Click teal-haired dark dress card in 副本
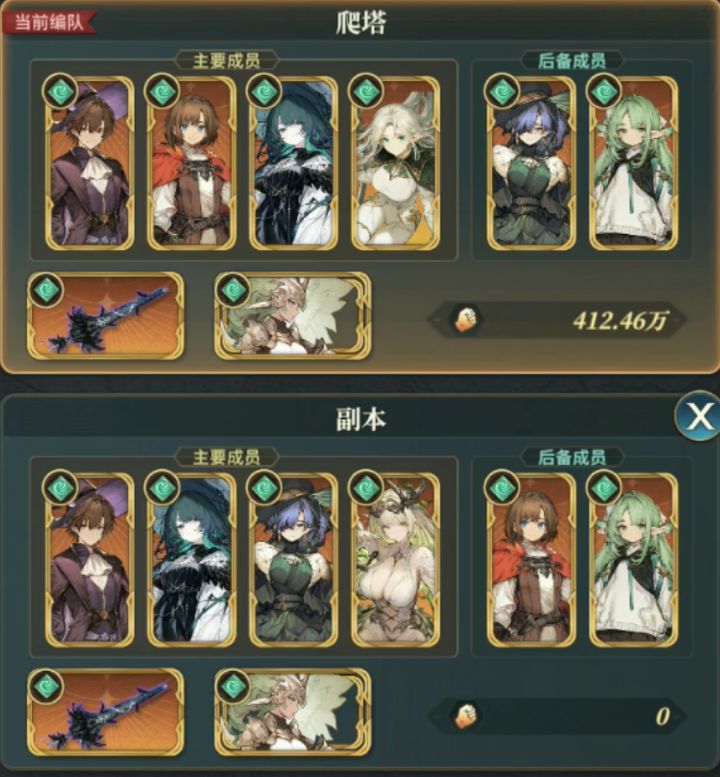This screenshot has height=777, width=720. [192, 560]
